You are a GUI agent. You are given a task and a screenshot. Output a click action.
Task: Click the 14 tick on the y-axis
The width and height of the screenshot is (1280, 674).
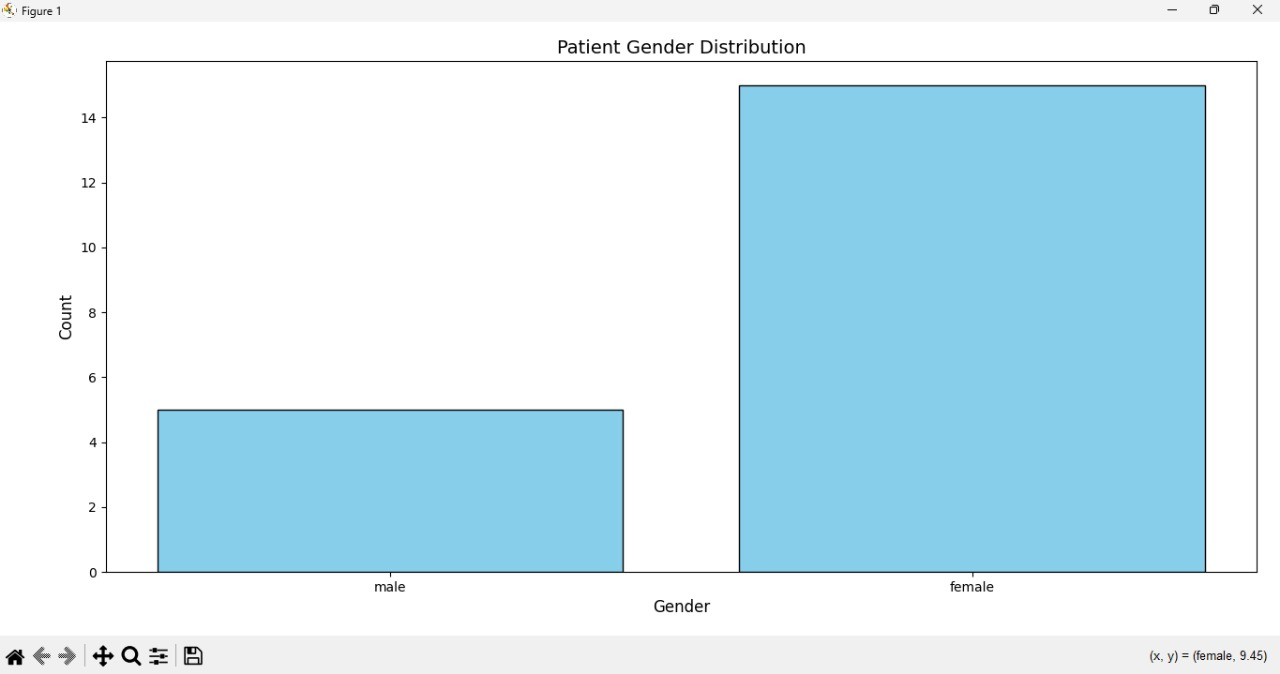click(89, 118)
